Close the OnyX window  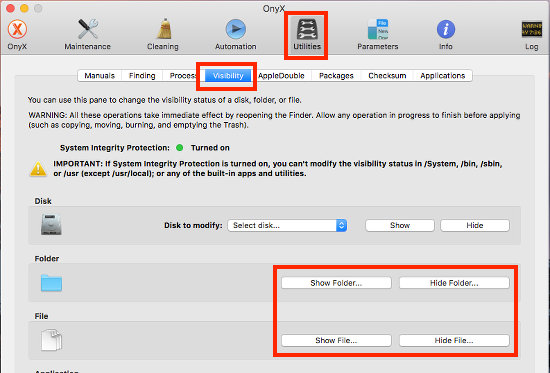point(10,8)
